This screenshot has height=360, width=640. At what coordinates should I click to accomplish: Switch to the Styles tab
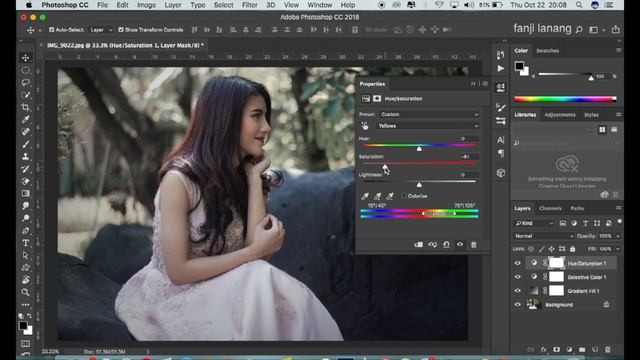click(591, 115)
